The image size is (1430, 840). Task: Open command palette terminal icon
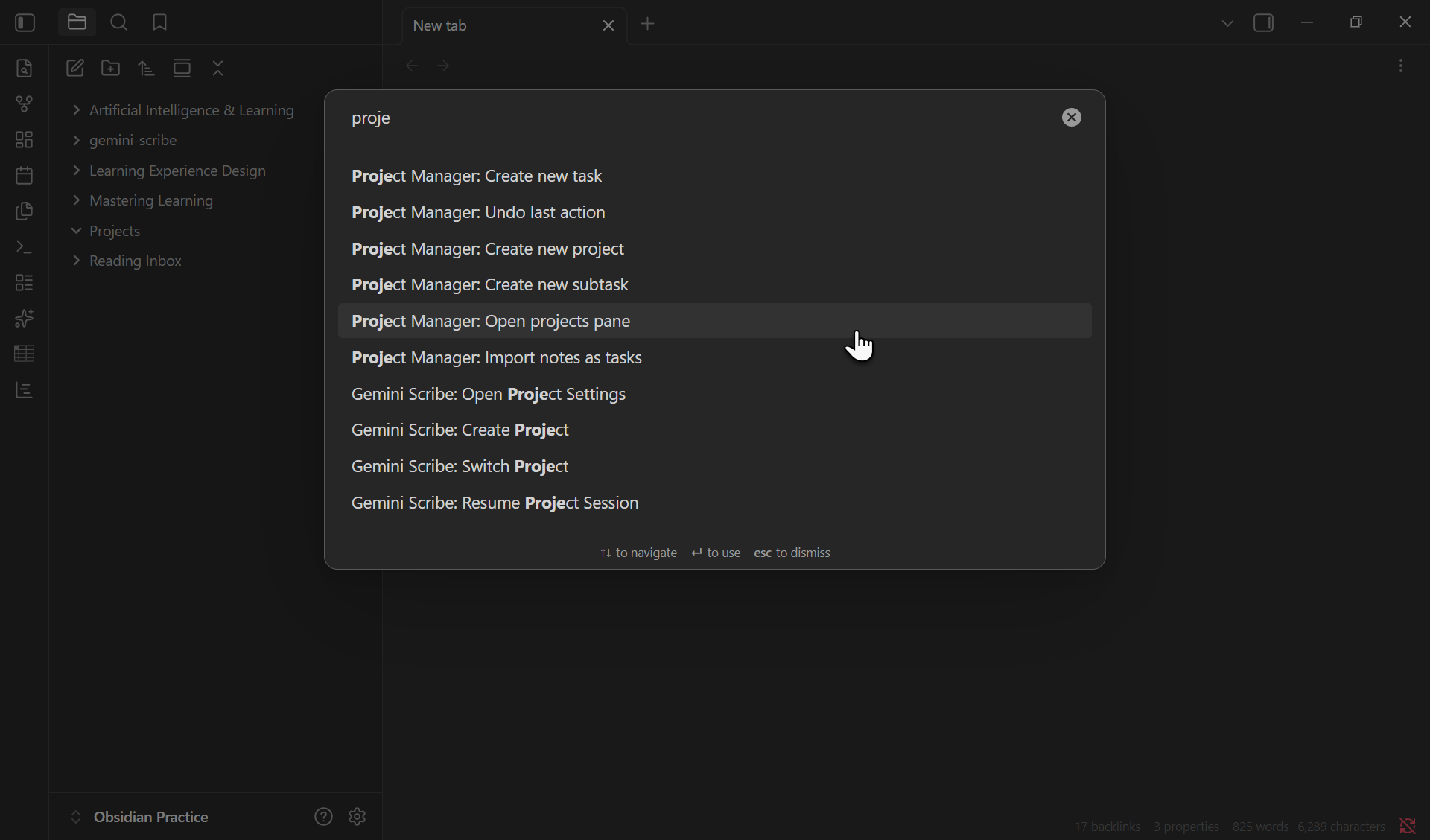pos(25,247)
